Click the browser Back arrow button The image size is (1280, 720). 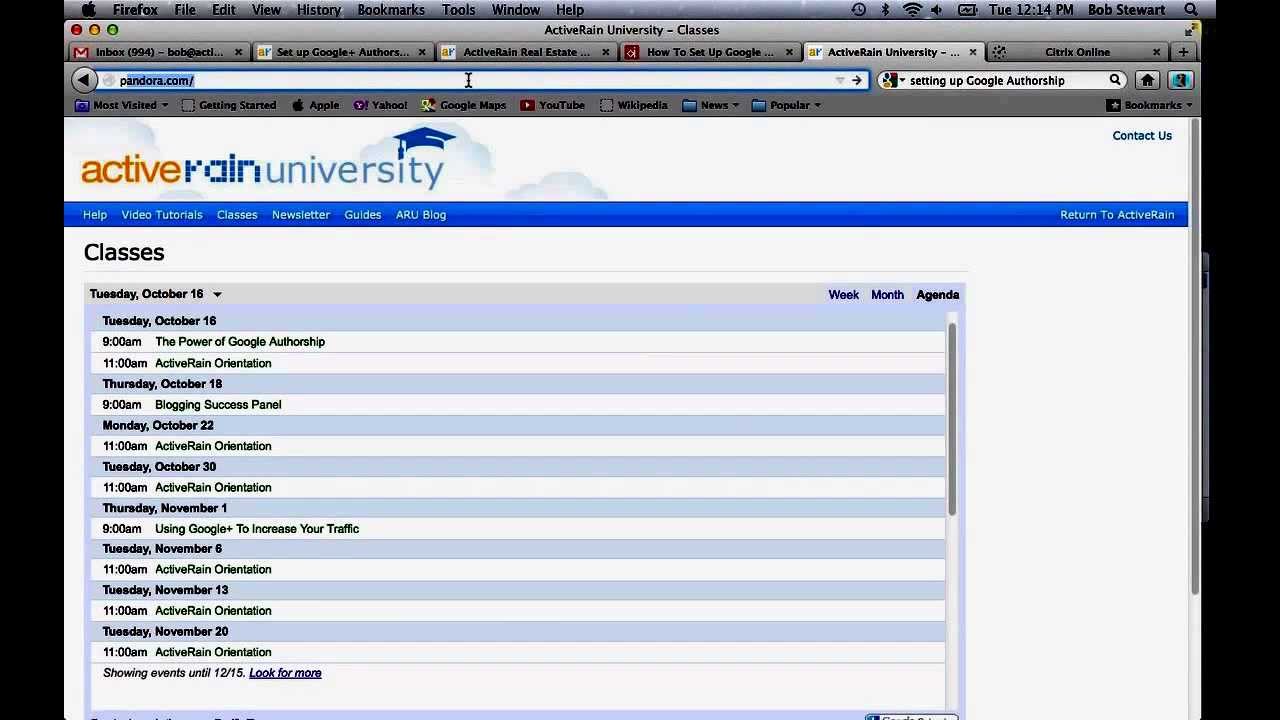[x=84, y=80]
